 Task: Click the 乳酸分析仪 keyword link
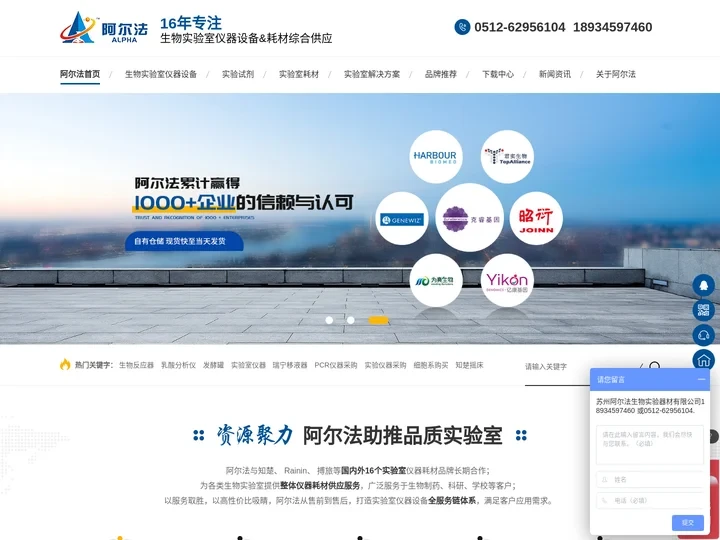click(178, 365)
